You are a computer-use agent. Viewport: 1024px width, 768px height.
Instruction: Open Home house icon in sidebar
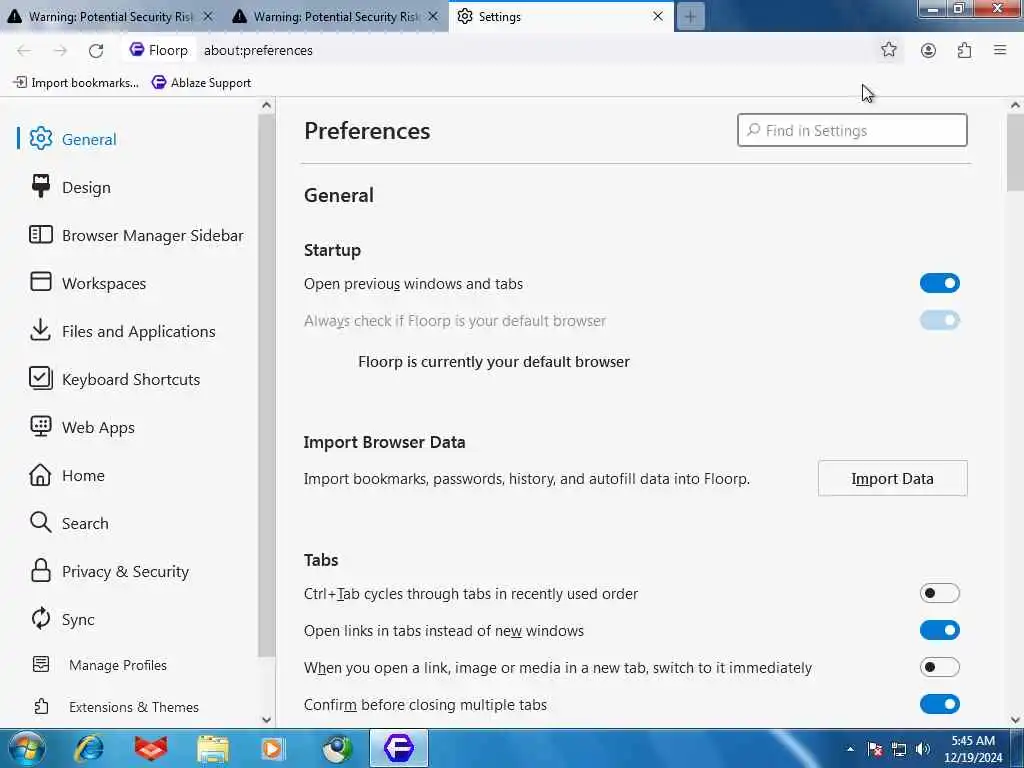(40, 475)
